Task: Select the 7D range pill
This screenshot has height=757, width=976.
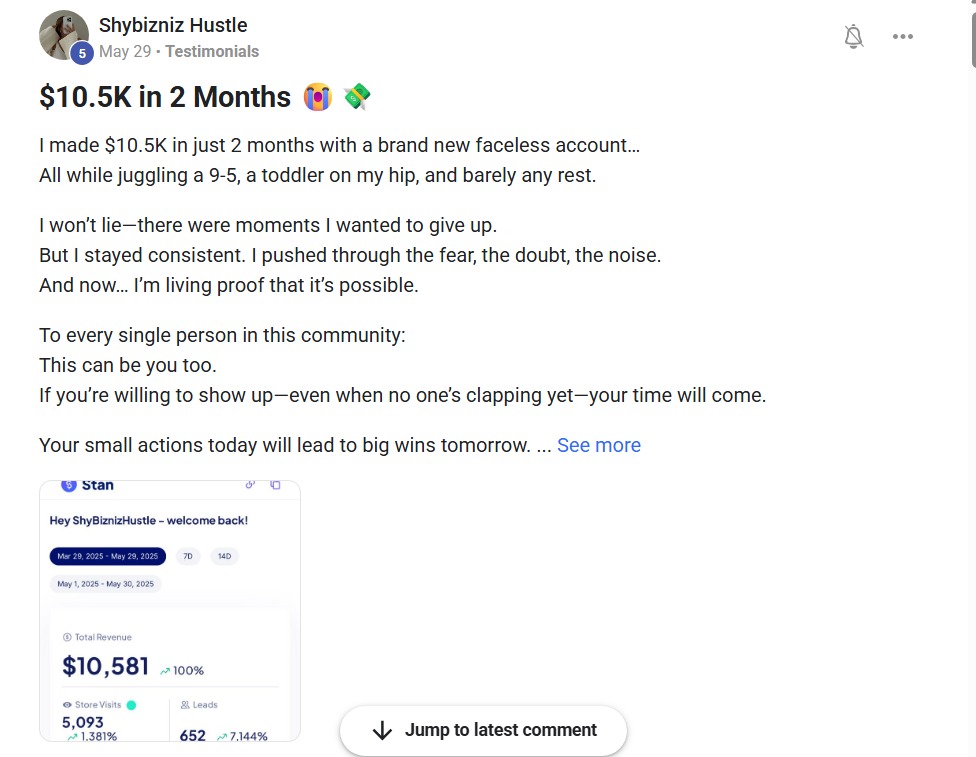Action: coord(187,556)
